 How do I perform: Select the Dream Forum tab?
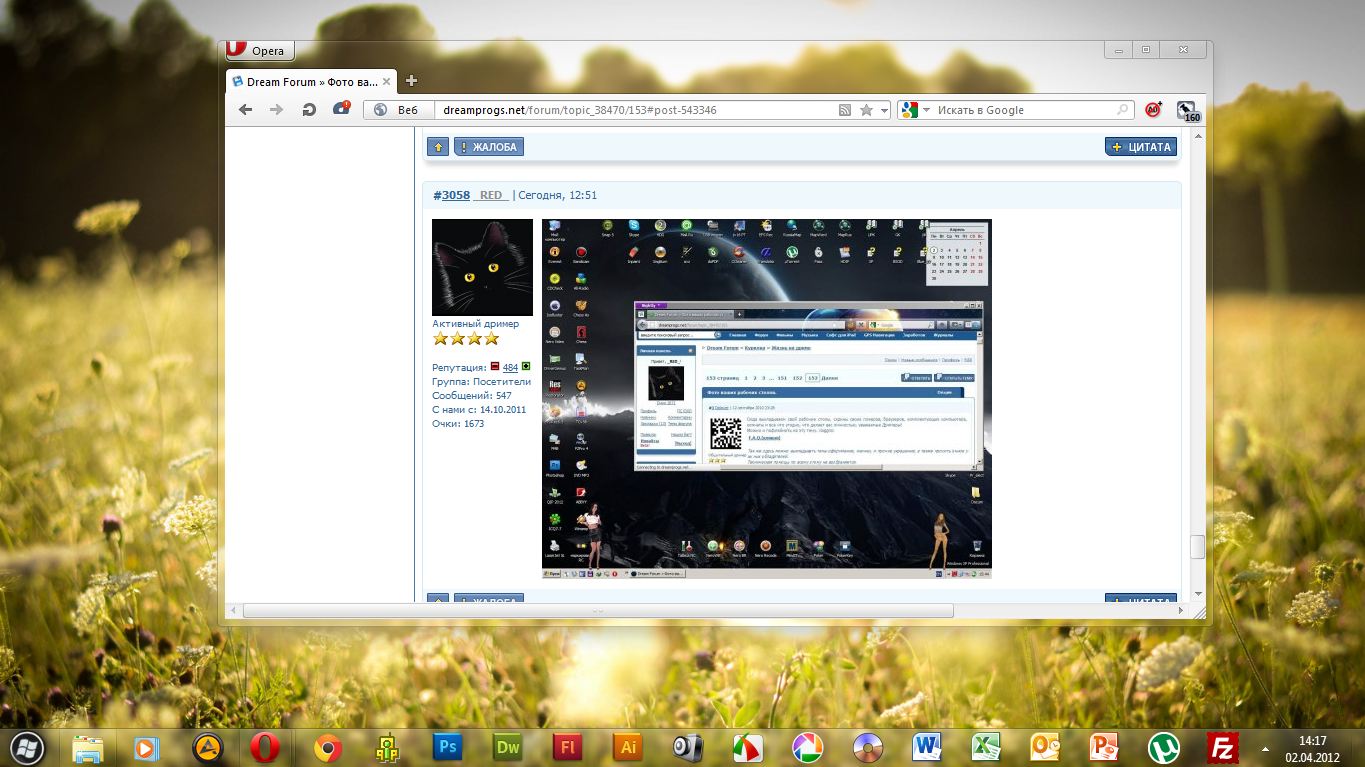coord(311,81)
